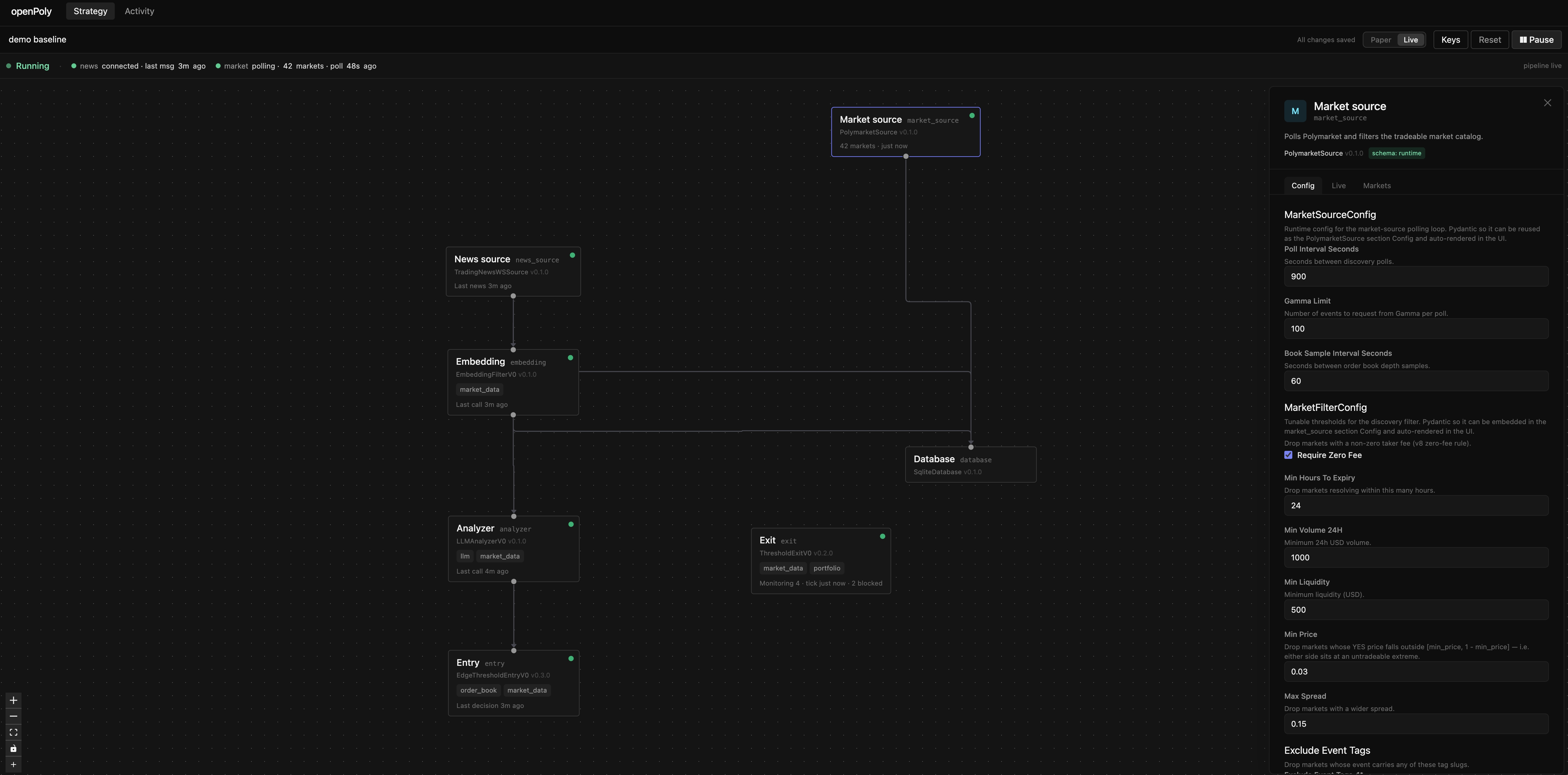Zoom in the canvas with the plus above minus
Viewport: 1568px width, 775px height.
(14, 700)
